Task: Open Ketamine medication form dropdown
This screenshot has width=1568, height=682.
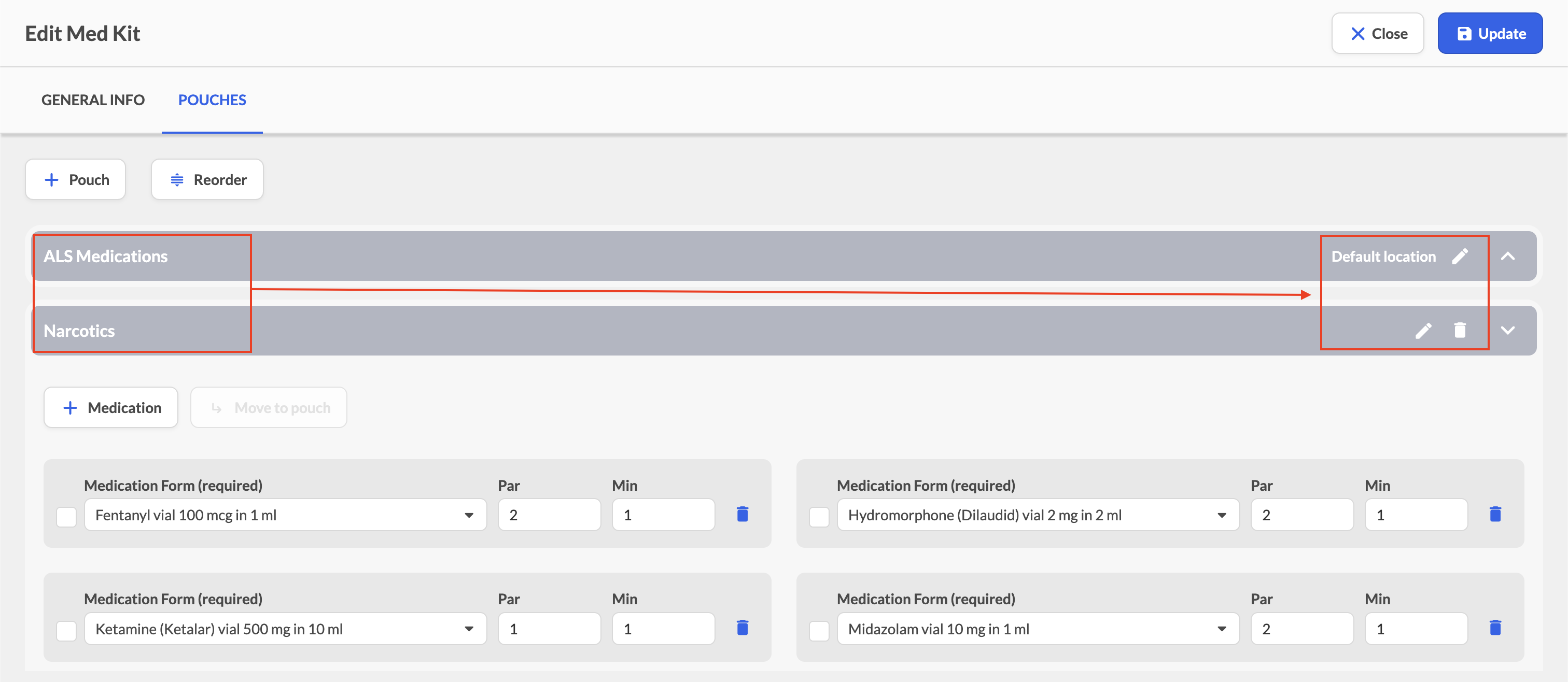Action: [286, 629]
